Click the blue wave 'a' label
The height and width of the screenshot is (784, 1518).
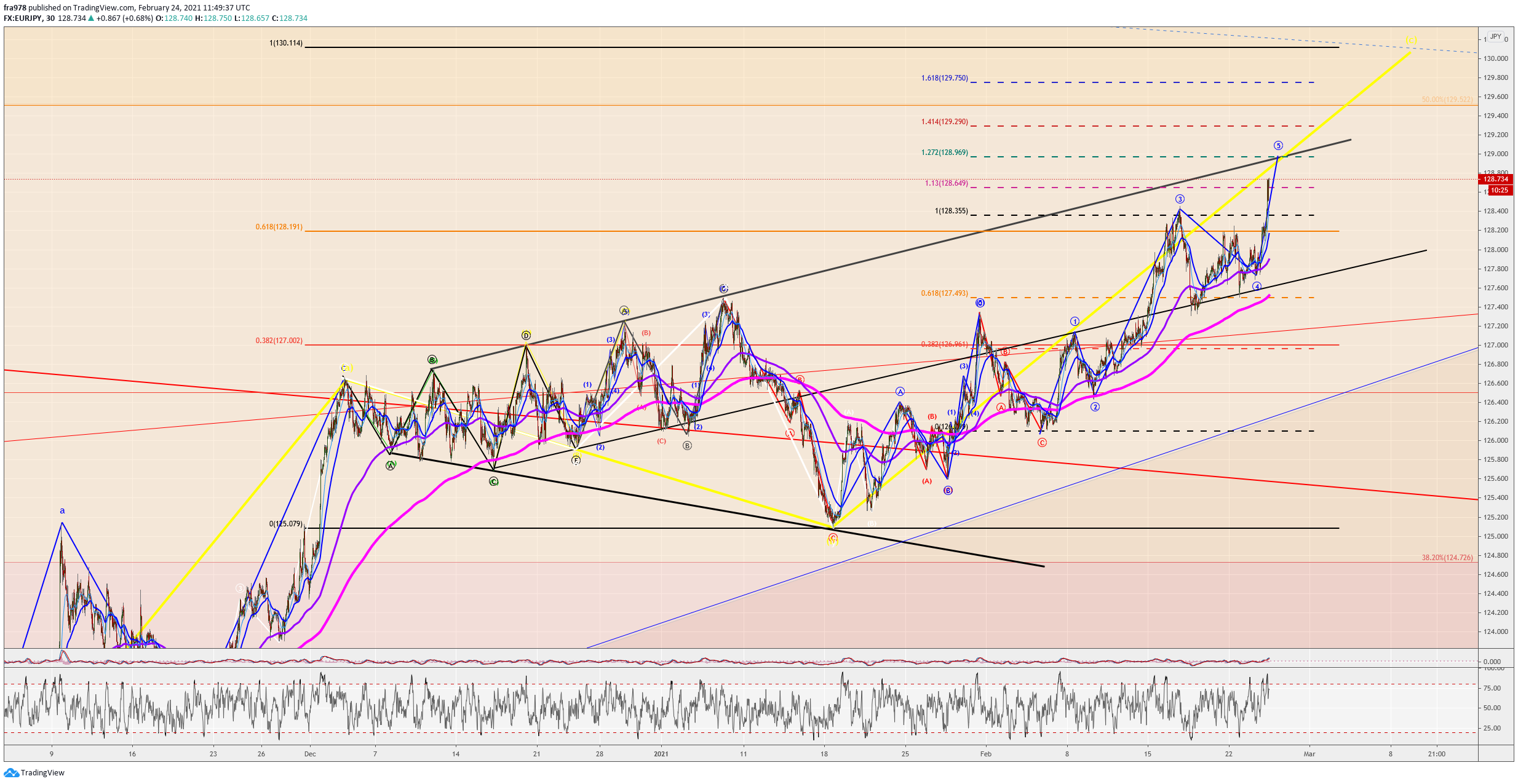coord(62,511)
